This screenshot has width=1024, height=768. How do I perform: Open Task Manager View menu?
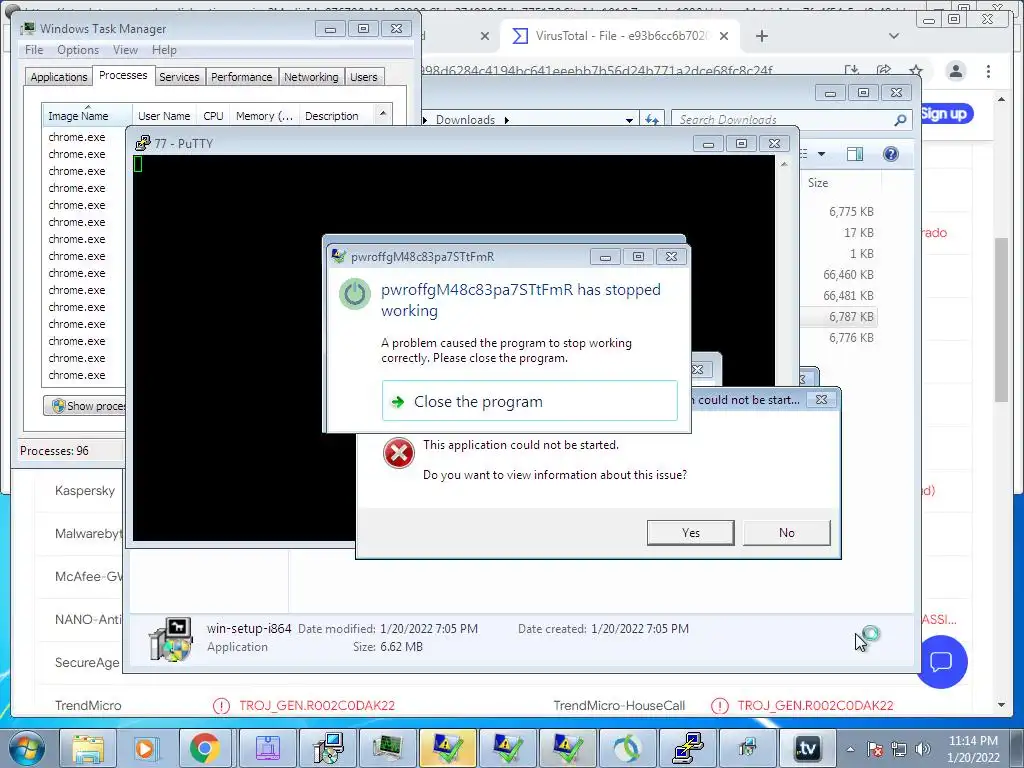point(125,50)
